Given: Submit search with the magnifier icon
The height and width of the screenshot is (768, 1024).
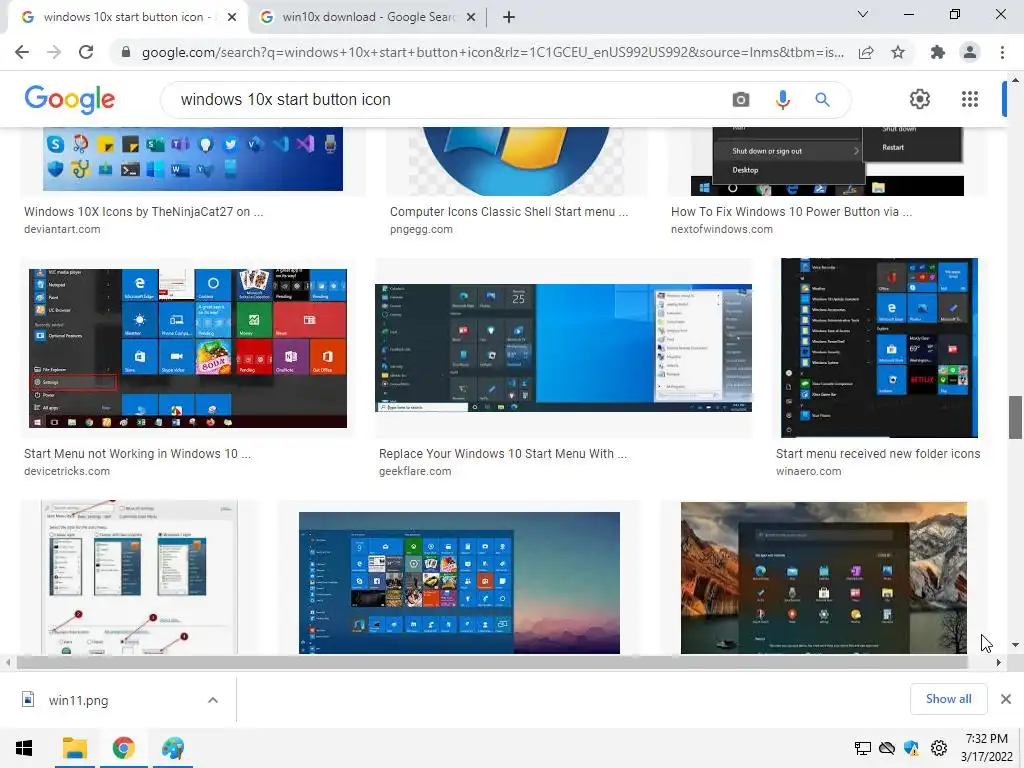Looking at the screenshot, I should [x=822, y=99].
